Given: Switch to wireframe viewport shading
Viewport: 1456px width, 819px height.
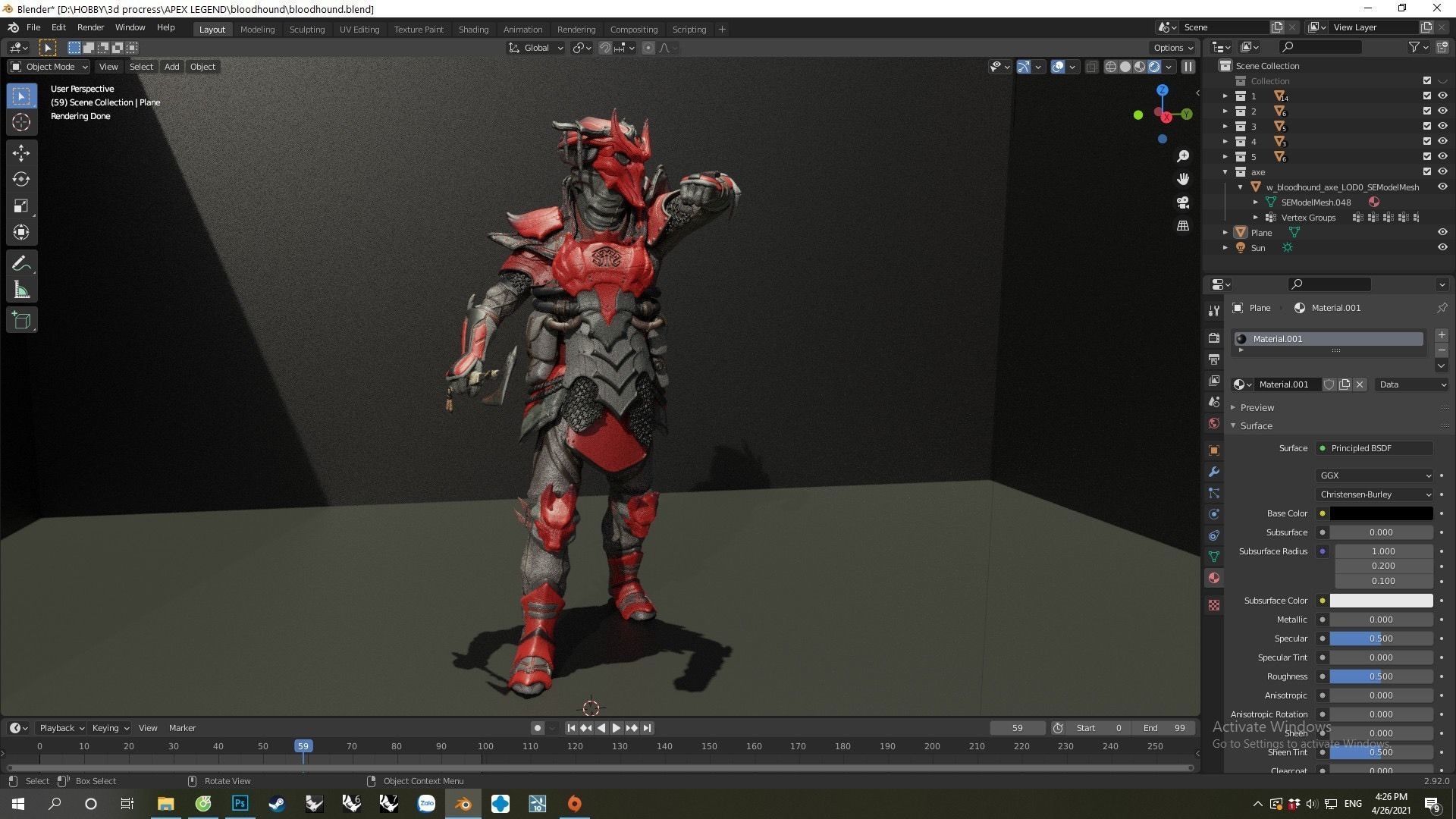Looking at the screenshot, I should point(1111,67).
